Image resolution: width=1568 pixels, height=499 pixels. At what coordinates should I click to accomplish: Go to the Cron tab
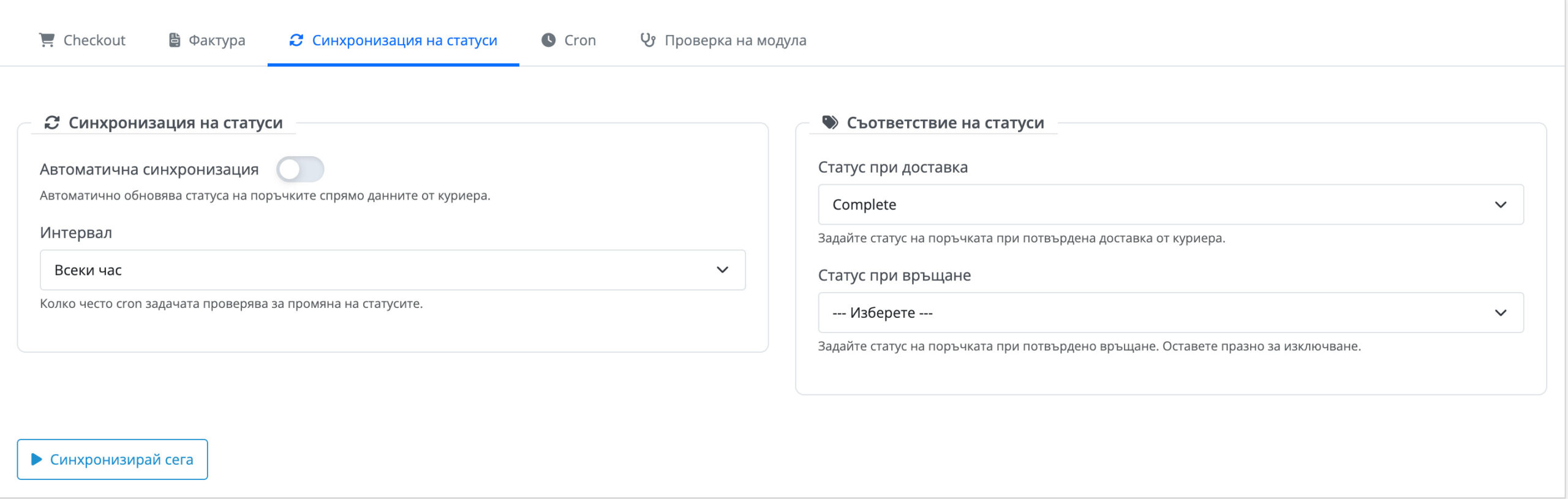click(x=579, y=40)
